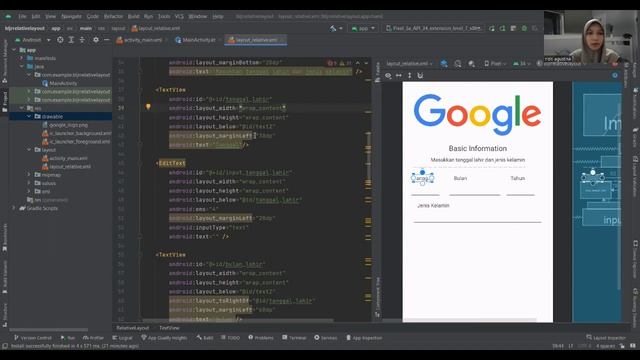Expand Gradle Scripts node
Viewport: 640px width, 360px height.
point(14,208)
